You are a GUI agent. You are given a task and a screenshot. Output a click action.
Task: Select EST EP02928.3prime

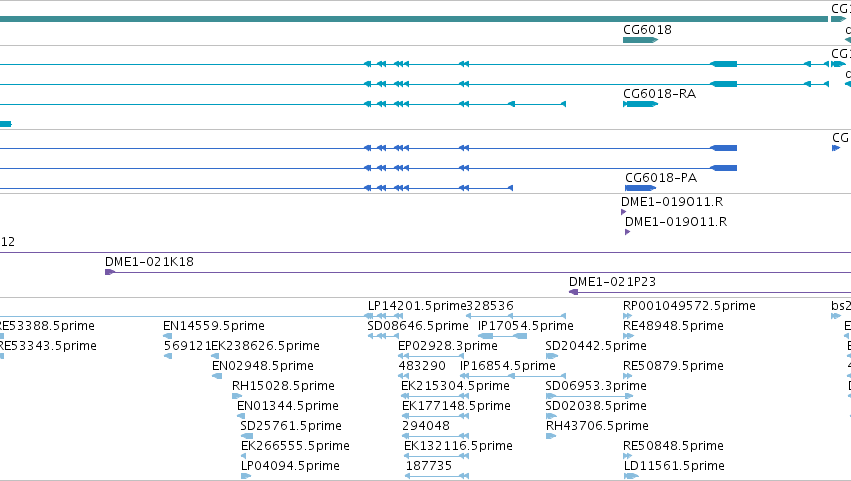click(448, 346)
